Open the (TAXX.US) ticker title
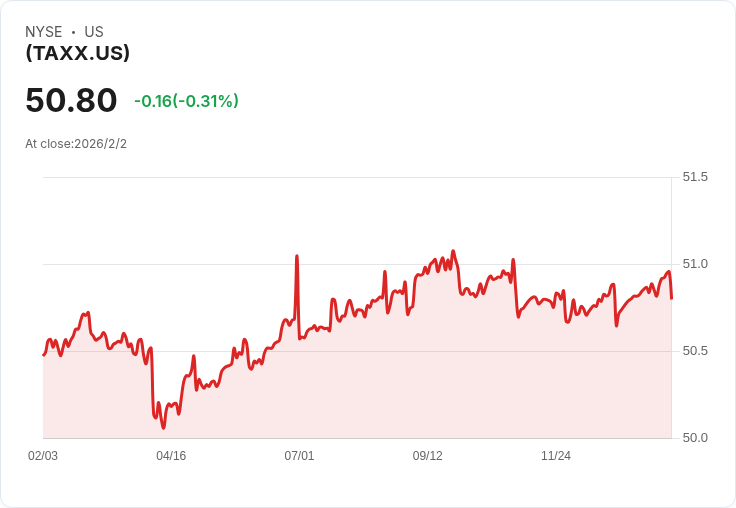Image resolution: width=736 pixels, height=508 pixels. [x=77, y=53]
